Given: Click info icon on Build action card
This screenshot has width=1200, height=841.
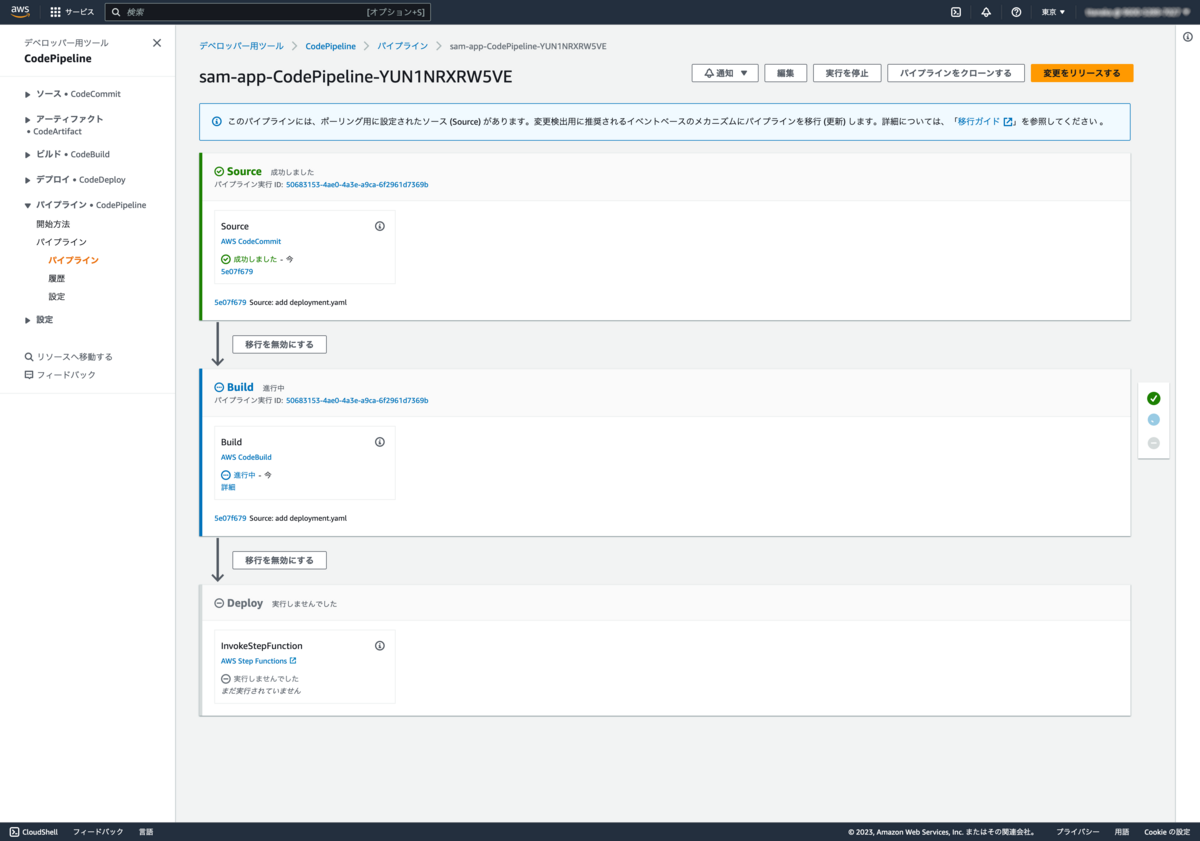Looking at the screenshot, I should click(380, 442).
